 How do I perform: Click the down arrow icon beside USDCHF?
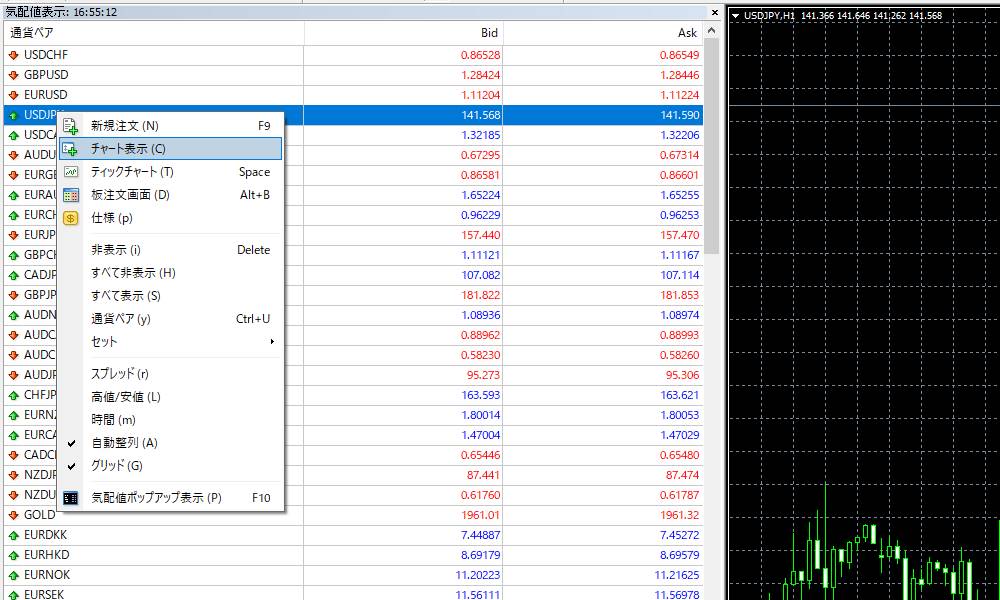(x=13, y=55)
